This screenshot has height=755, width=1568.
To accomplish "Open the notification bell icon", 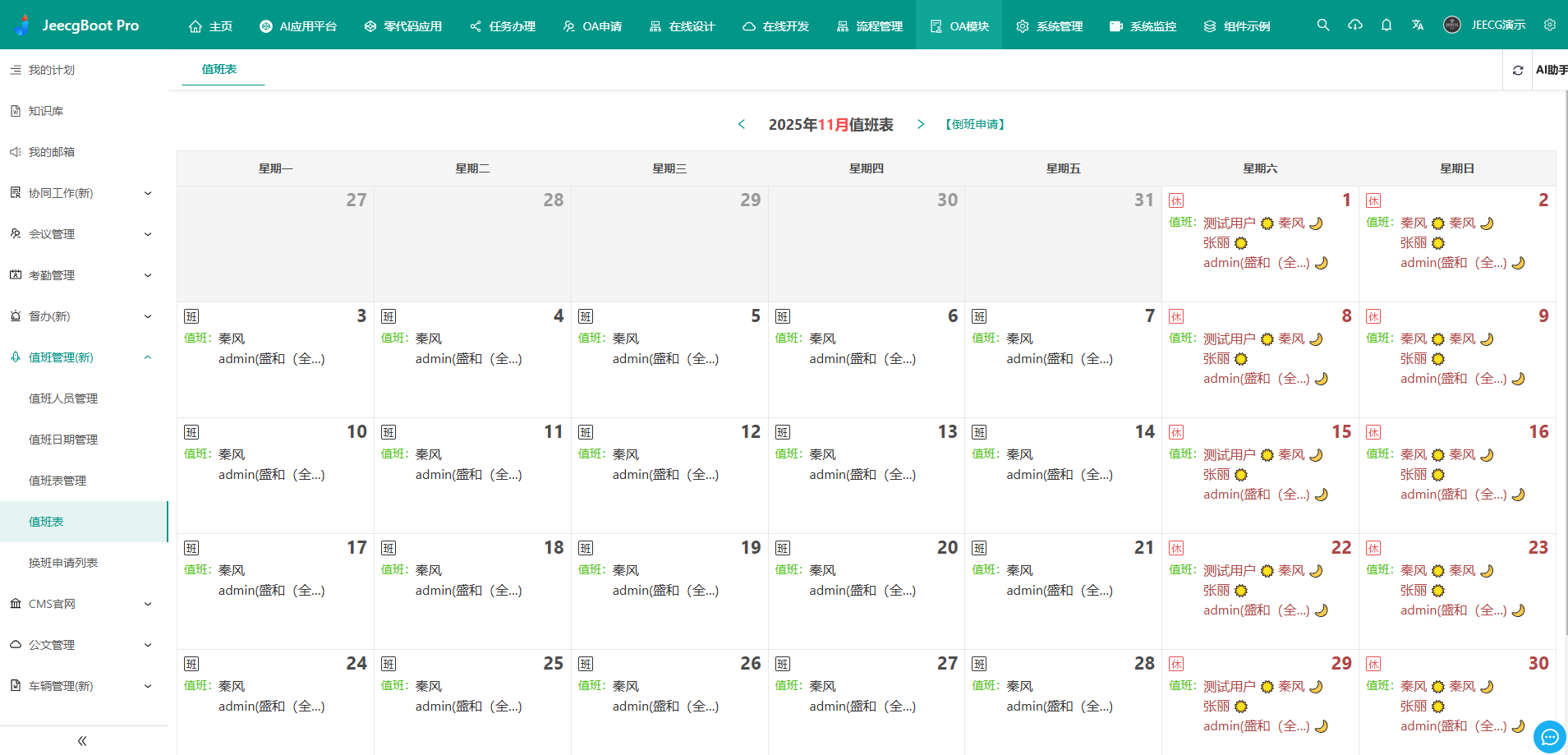I will 1386,25.
